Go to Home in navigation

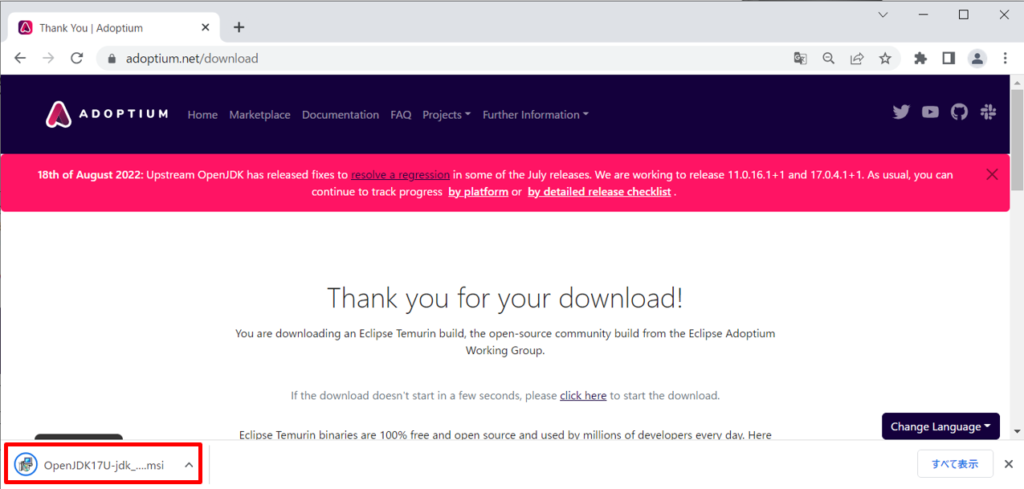pos(202,114)
